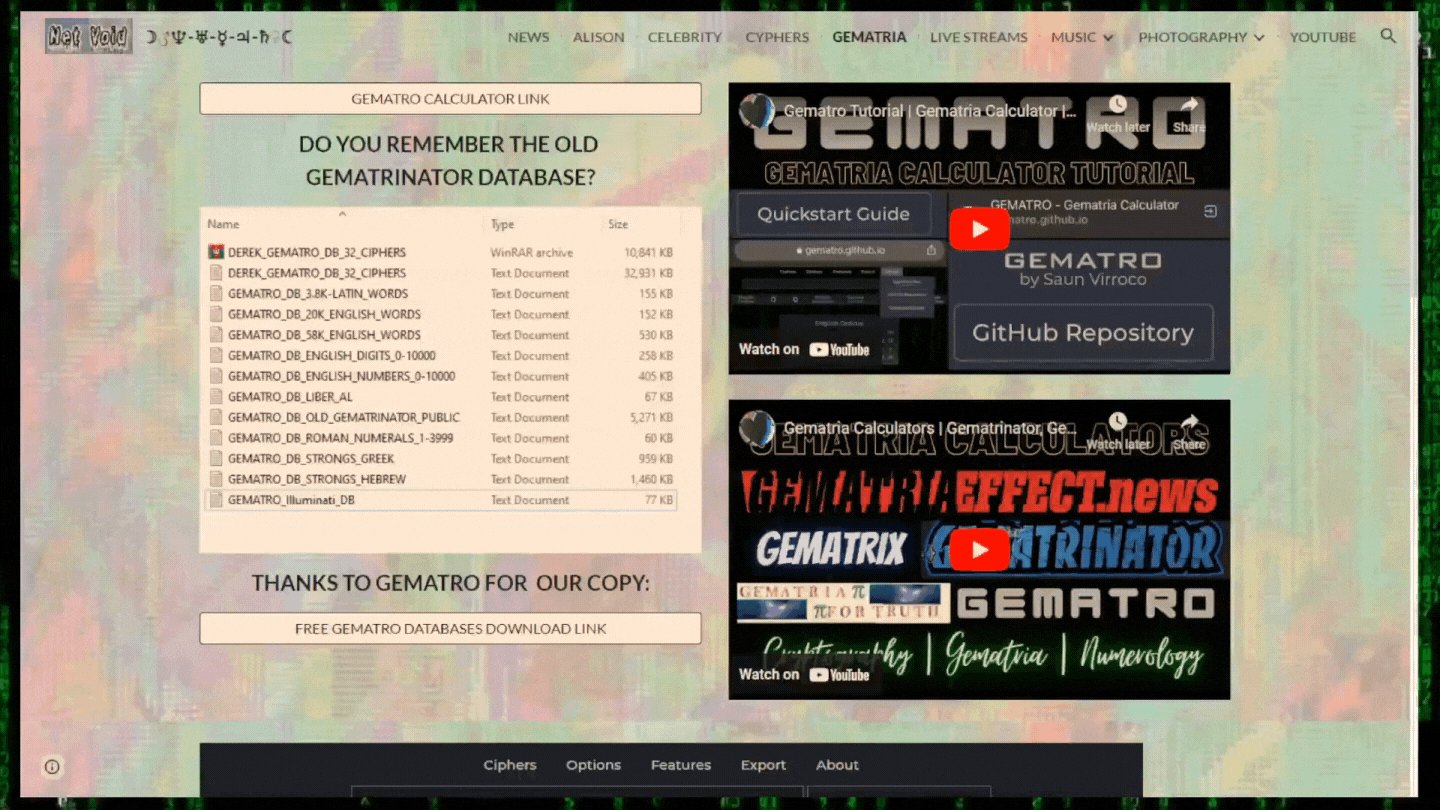The image size is (1440, 810).
Task: Click the GitHub Repository box in the video thumbnail
Action: point(1083,333)
